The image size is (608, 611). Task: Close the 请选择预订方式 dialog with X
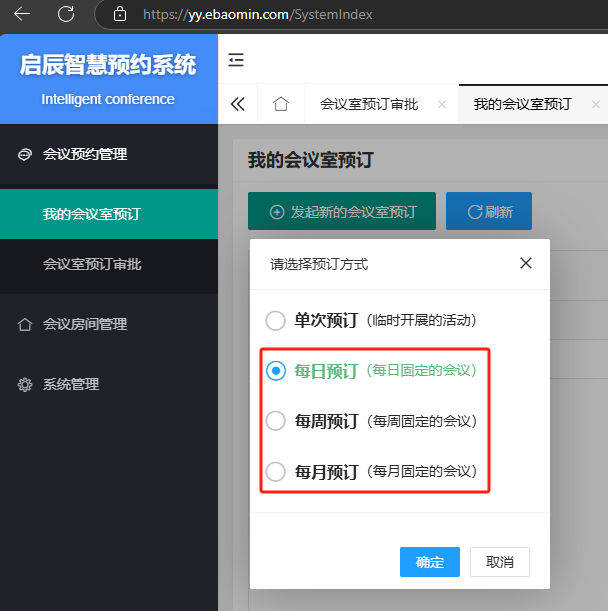(x=526, y=264)
